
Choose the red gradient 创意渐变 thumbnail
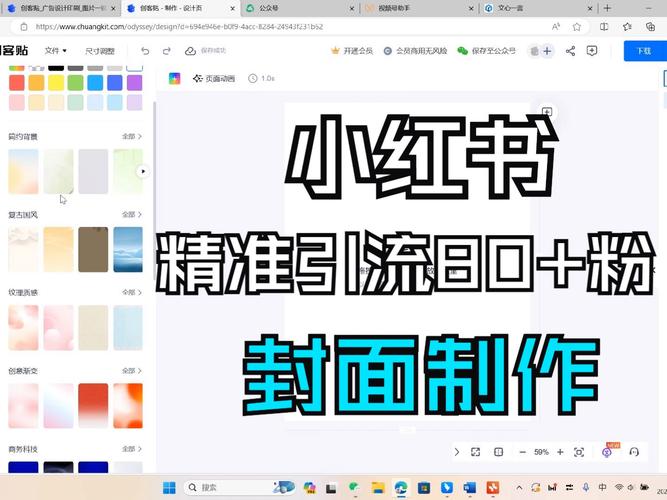click(x=93, y=406)
